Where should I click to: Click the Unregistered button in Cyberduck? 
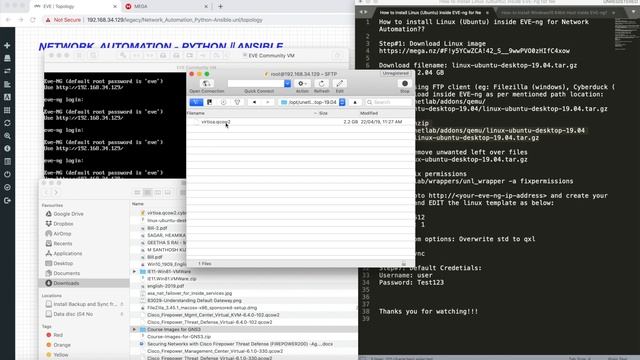click(395, 73)
